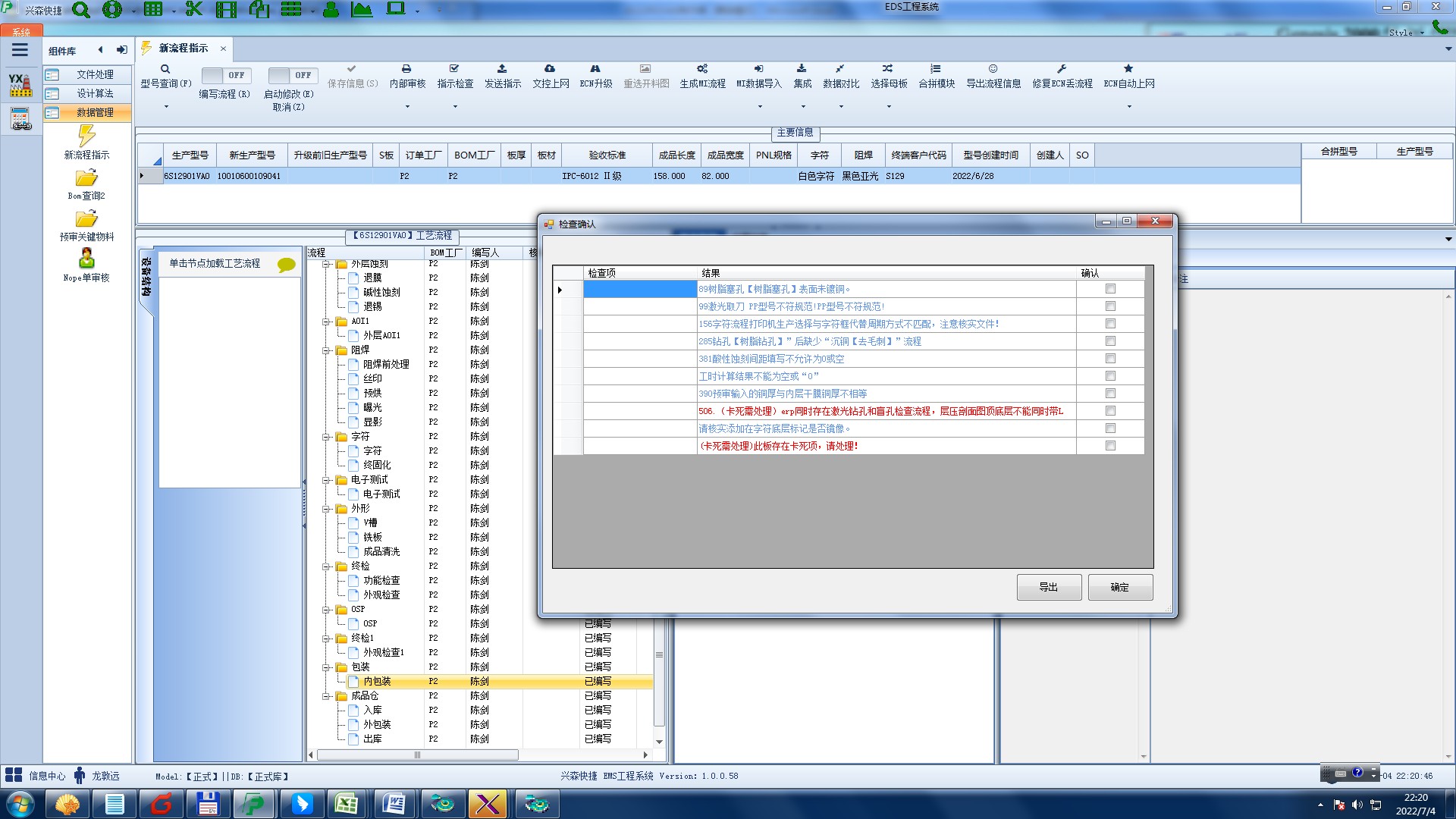Image resolution: width=1456 pixels, height=819 pixels.
Task: Open the 系统 menu tab
Action: [21, 32]
